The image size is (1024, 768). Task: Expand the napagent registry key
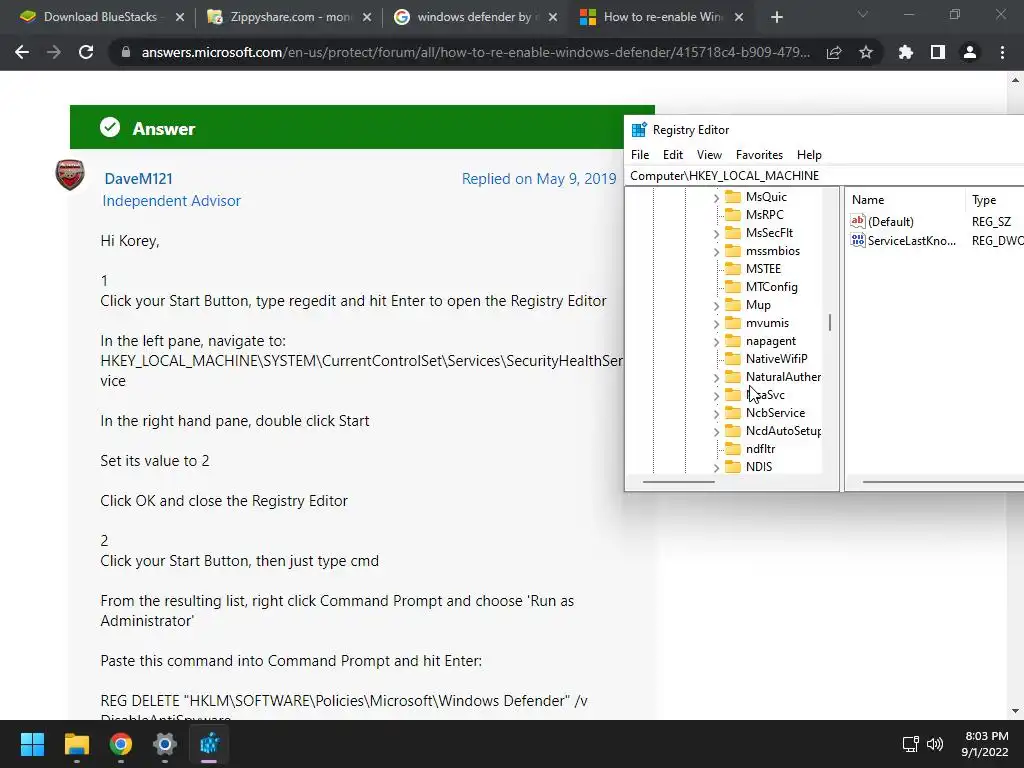[716, 342]
